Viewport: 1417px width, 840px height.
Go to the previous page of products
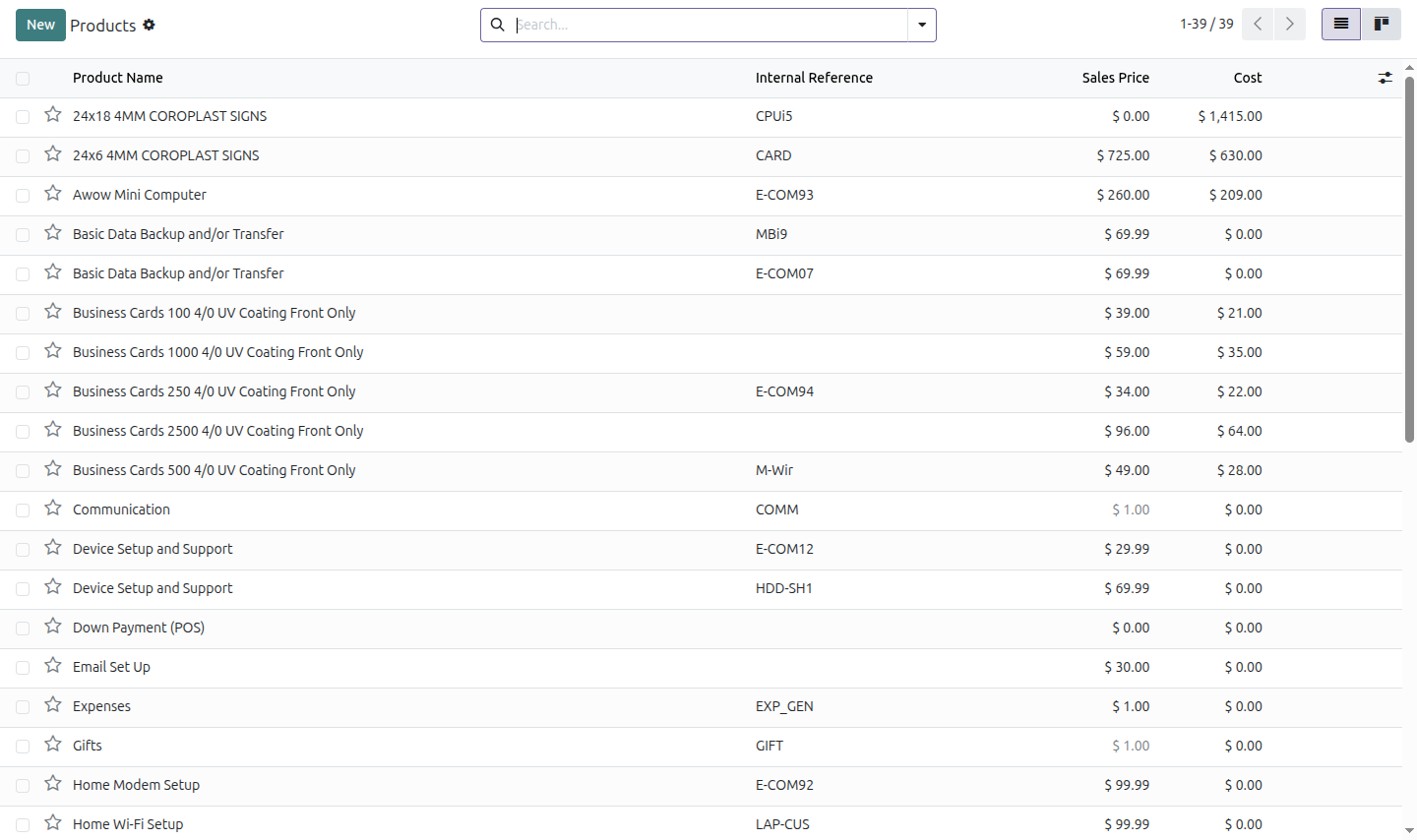[x=1258, y=25]
